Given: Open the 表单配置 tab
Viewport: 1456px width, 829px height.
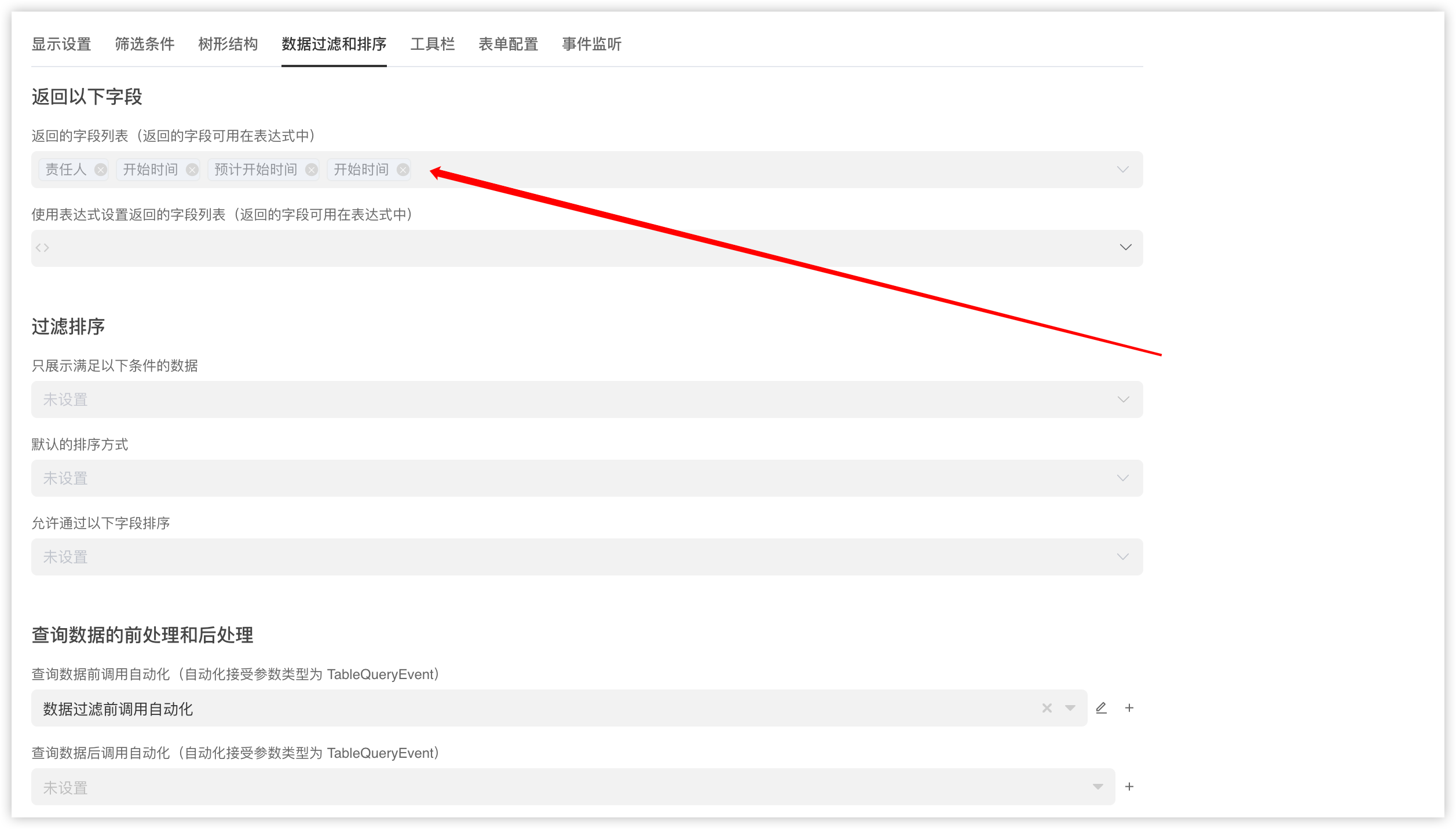Looking at the screenshot, I should tap(508, 45).
